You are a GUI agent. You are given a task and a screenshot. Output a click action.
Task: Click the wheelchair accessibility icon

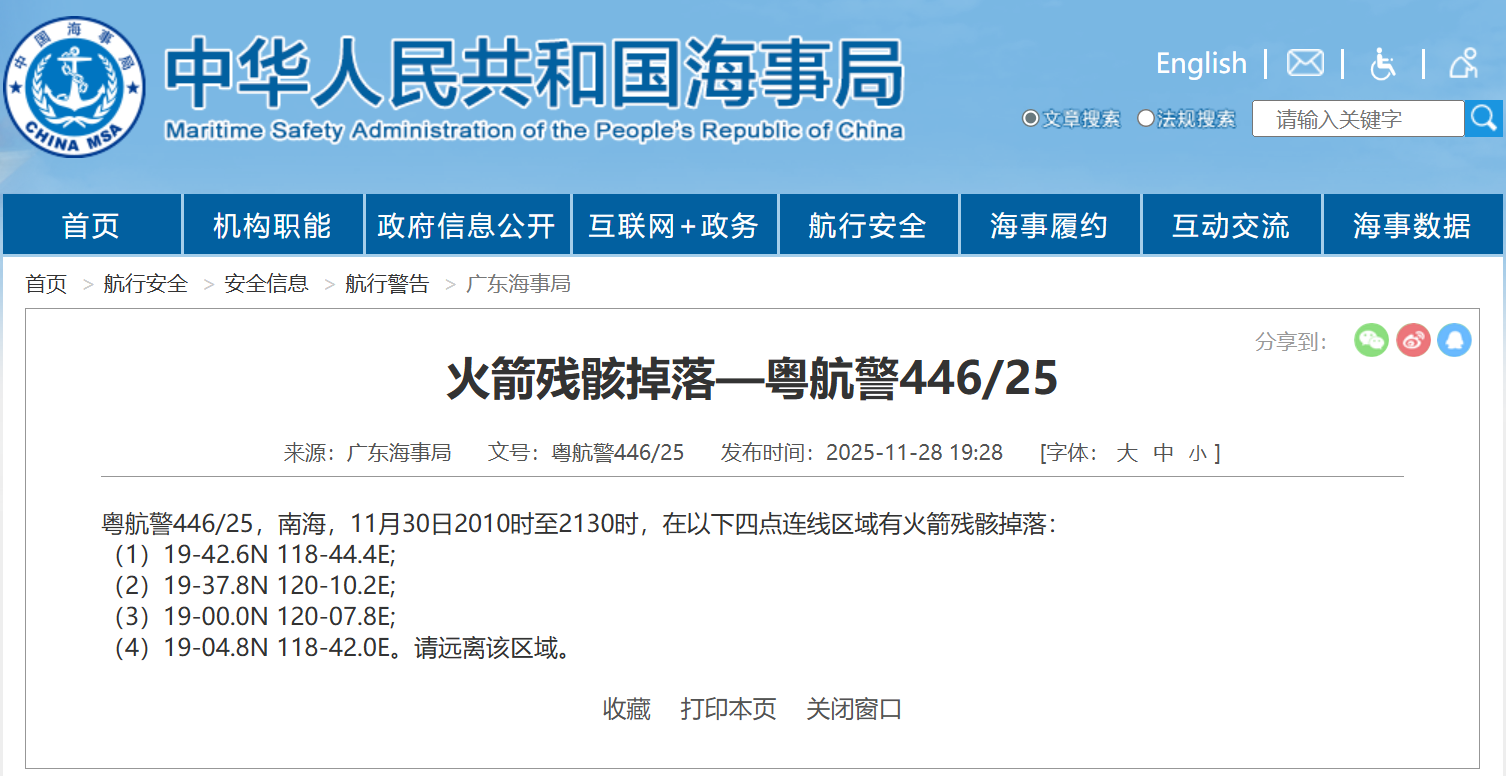tap(1382, 64)
